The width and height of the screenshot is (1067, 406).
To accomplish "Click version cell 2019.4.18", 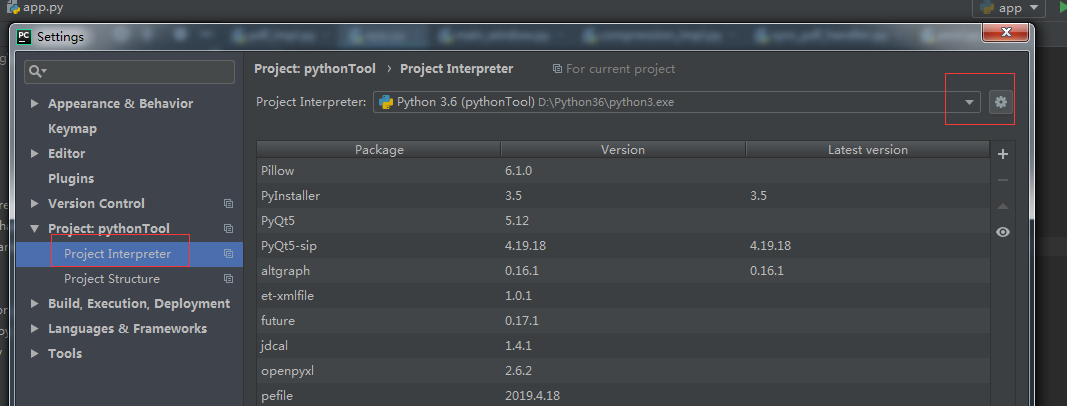I will click(532, 395).
